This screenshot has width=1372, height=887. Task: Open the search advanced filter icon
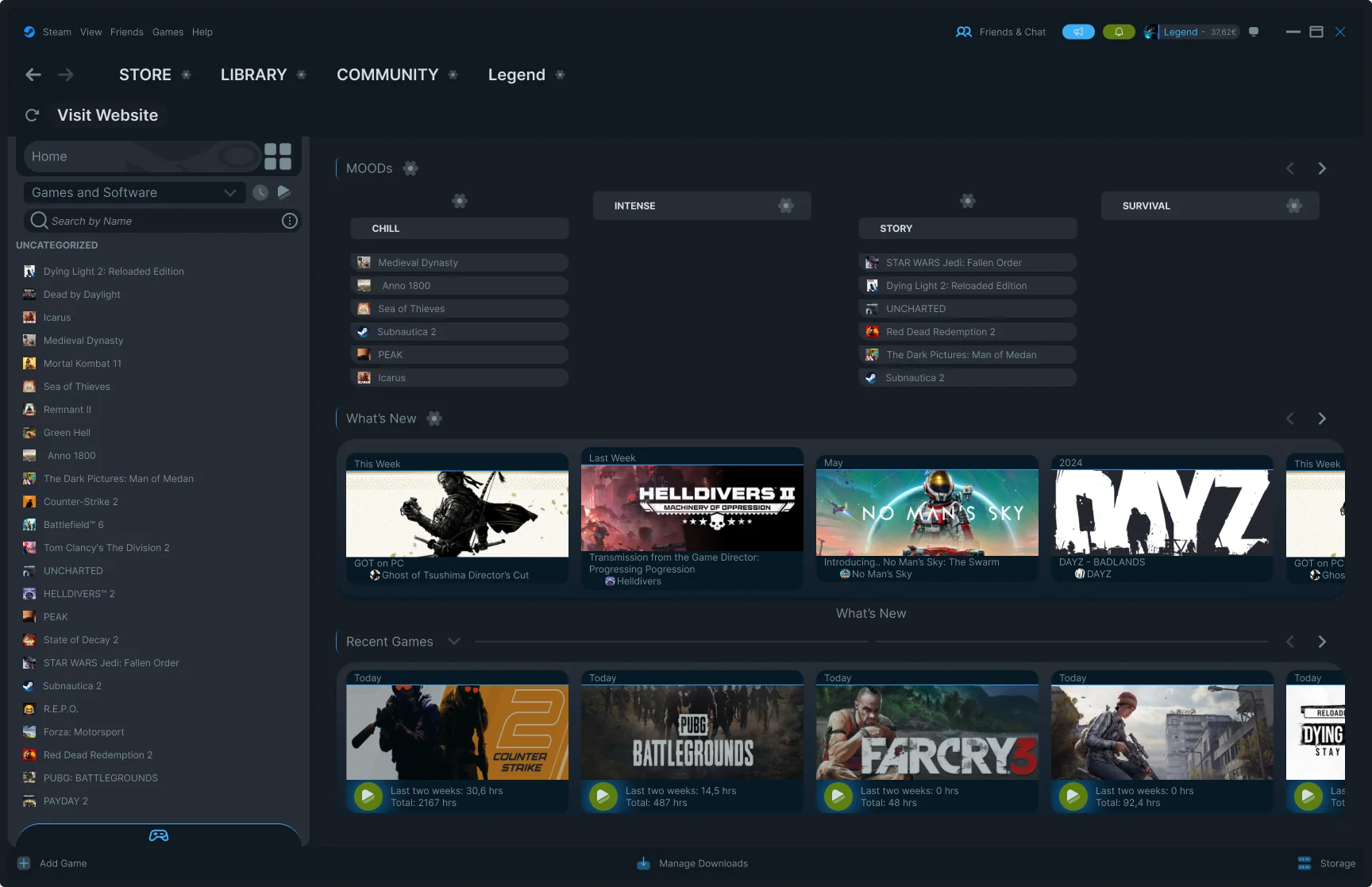pos(290,221)
